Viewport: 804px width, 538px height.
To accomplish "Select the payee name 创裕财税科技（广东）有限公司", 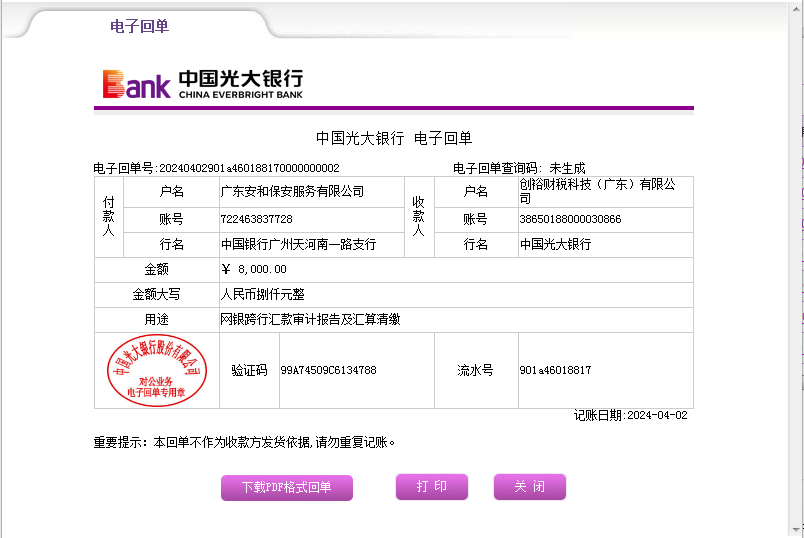I will point(597,191).
